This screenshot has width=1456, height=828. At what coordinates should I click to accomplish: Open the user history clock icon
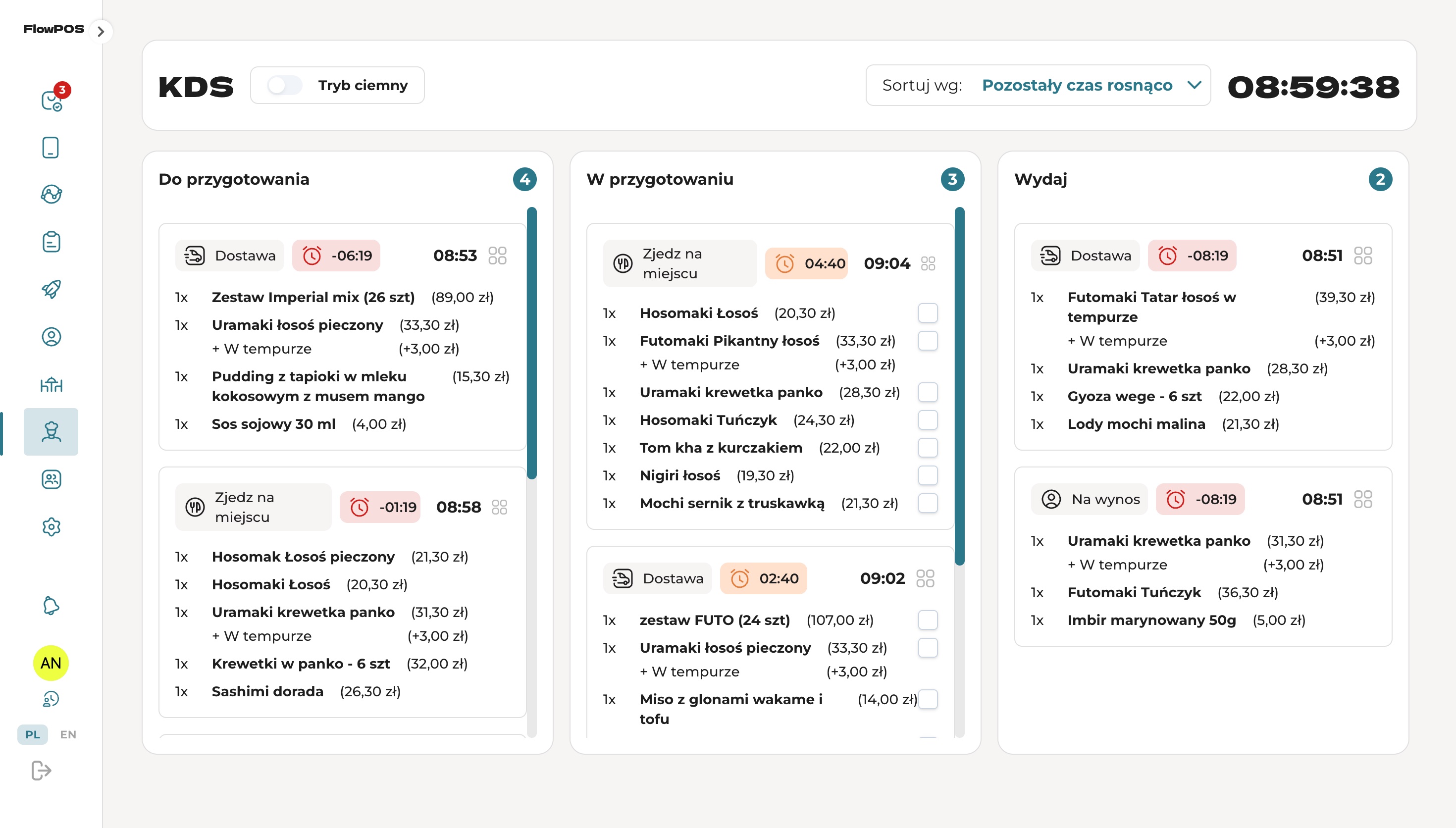pyautogui.click(x=51, y=698)
